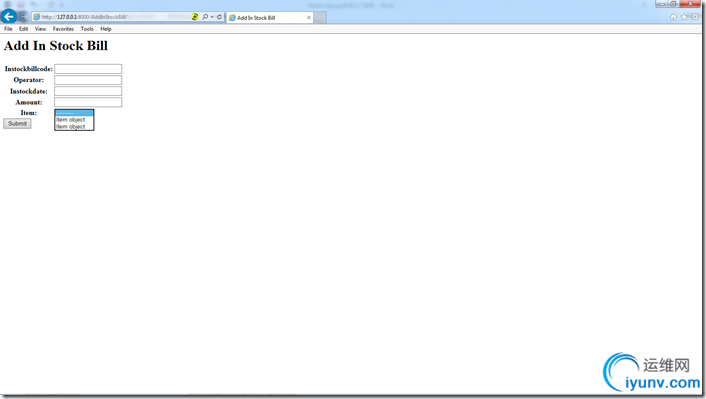Screen dimensions: 706x399
Task: Click the Operator: label
Action: coord(28,80)
